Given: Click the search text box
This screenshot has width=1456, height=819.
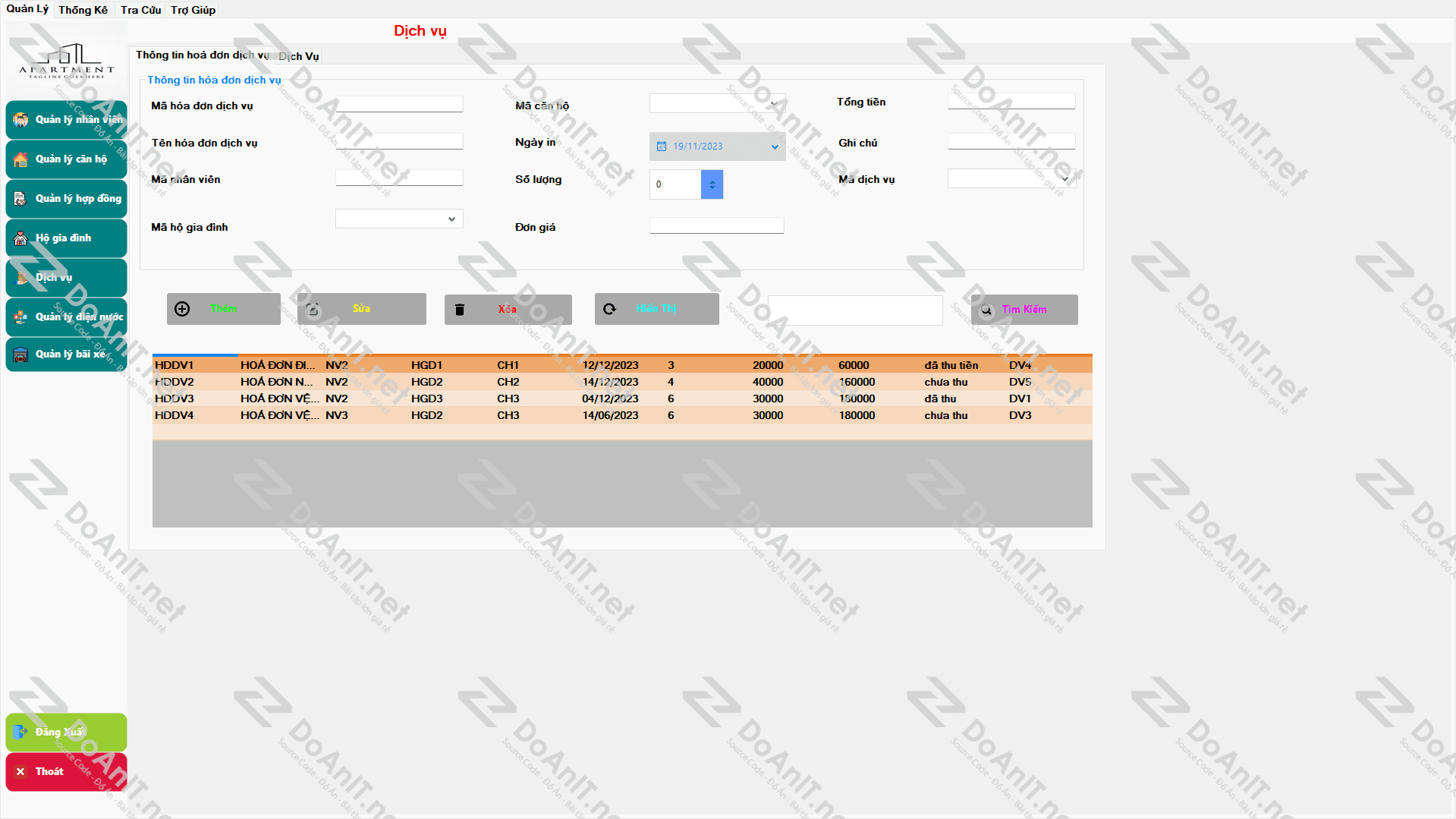Looking at the screenshot, I should [855, 310].
